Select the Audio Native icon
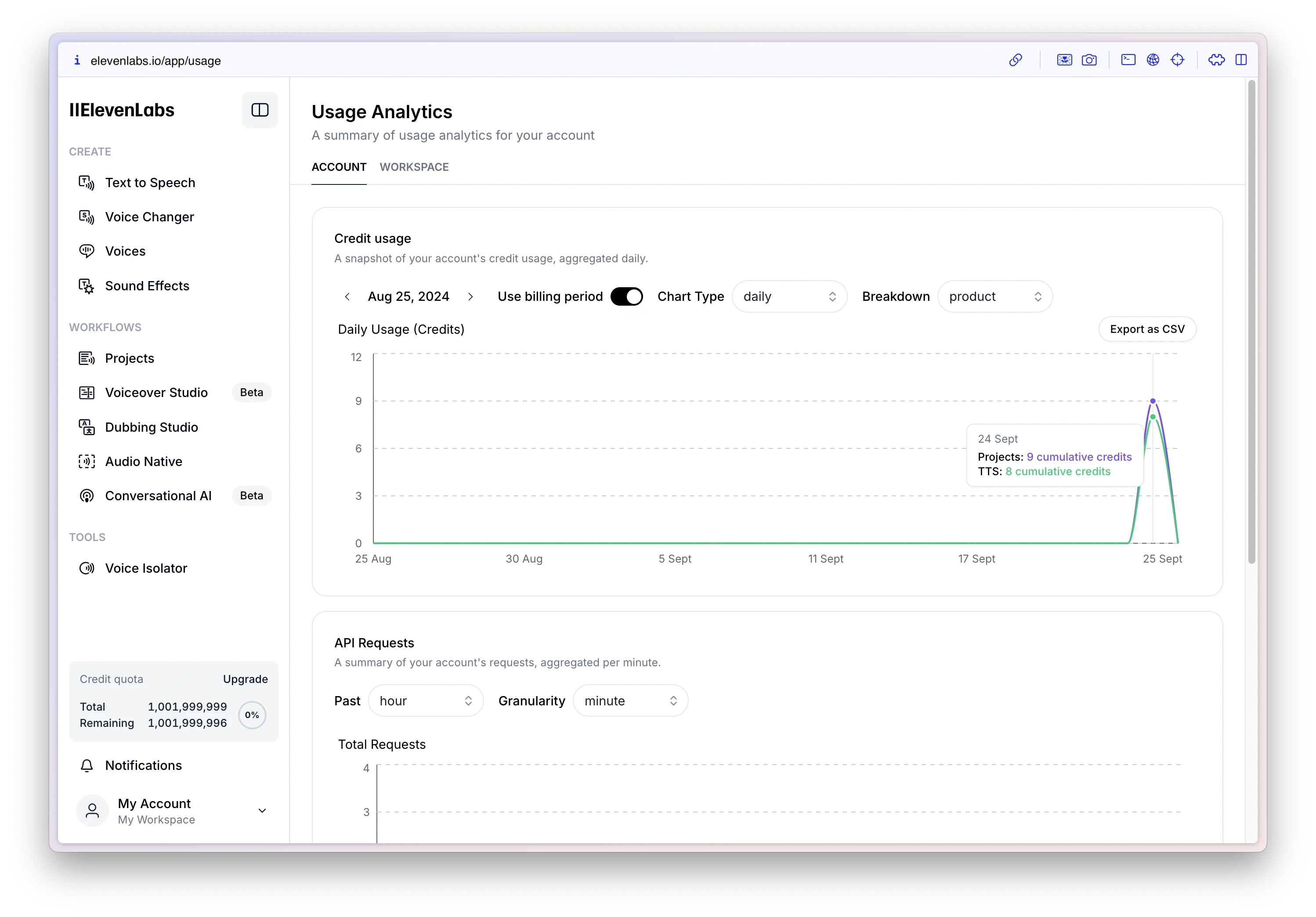 (x=87, y=462)
